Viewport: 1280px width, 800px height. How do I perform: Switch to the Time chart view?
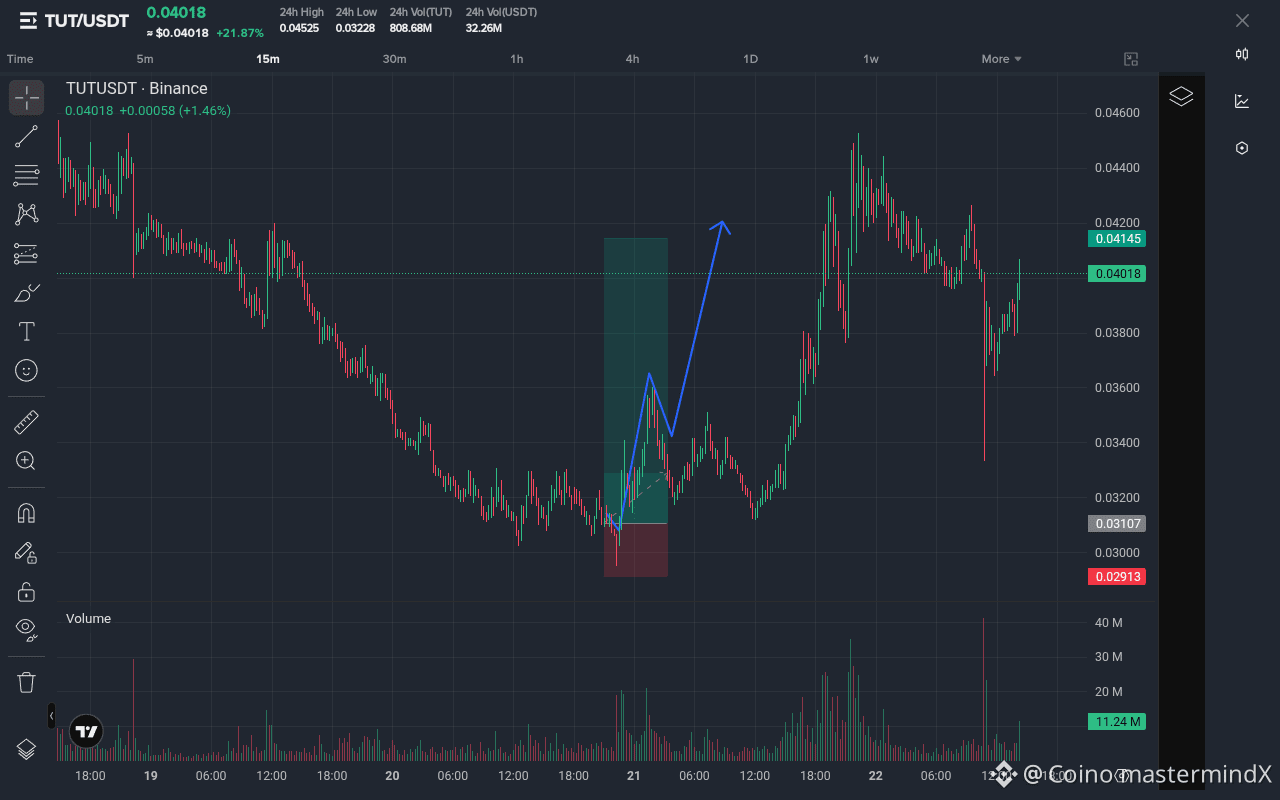[x=20, y=59]
